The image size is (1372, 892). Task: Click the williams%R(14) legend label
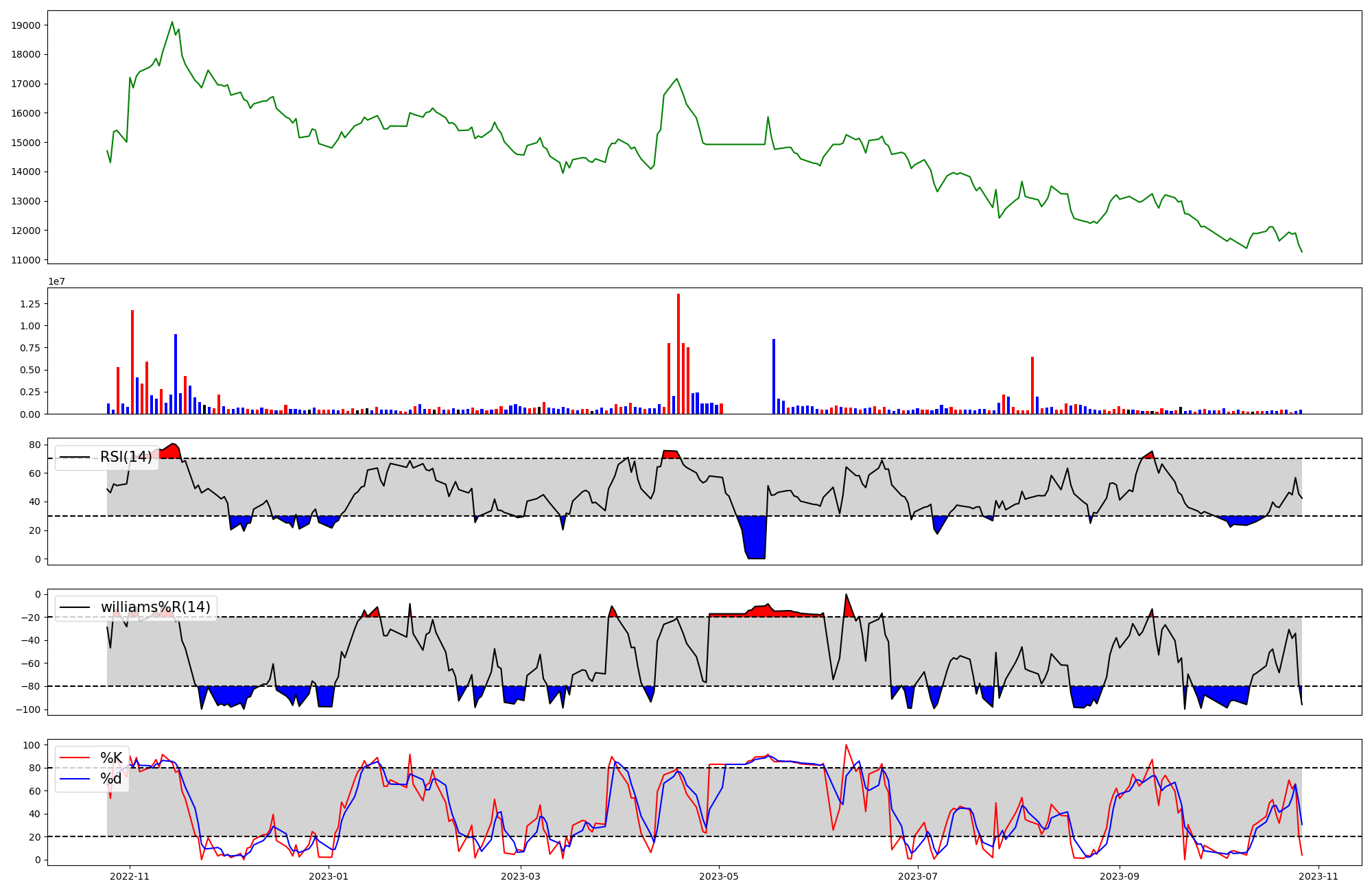[x=156, y=607]
